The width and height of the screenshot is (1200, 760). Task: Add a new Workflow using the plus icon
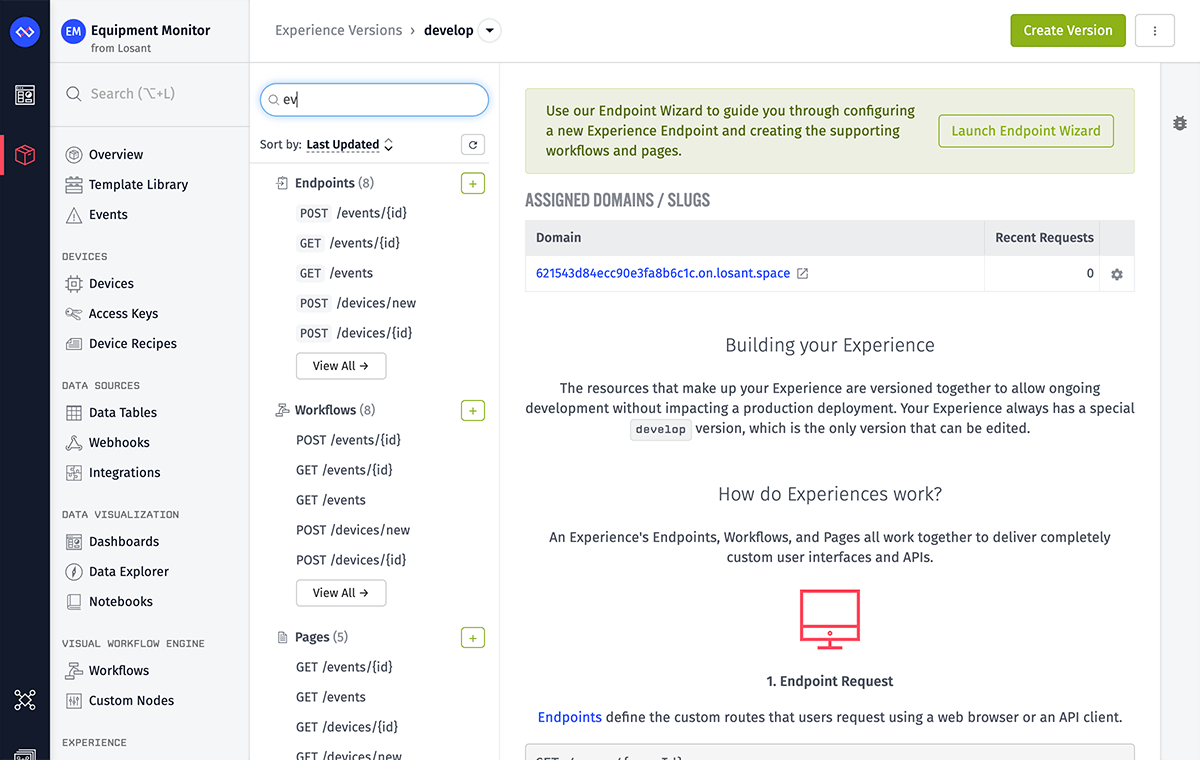pyautogui.click(x=472, y=410)
